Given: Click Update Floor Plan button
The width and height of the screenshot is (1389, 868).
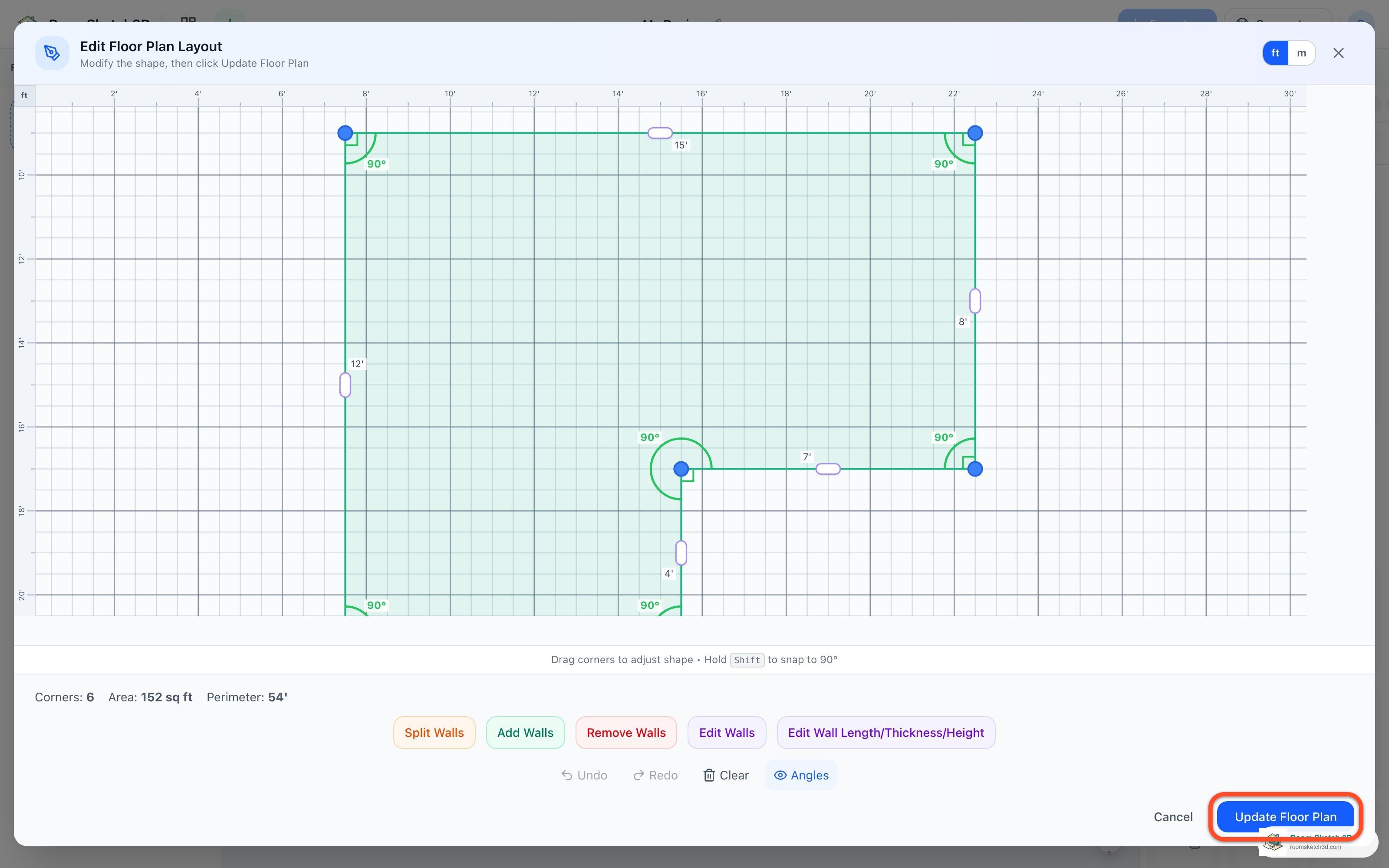Looking at the screenshot, I should [1285, 817].
